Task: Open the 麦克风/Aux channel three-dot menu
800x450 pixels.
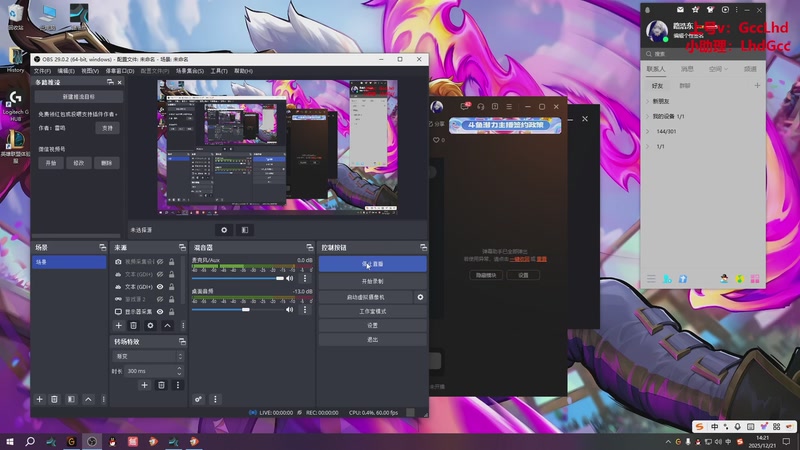Action: (x=305, y=278)
